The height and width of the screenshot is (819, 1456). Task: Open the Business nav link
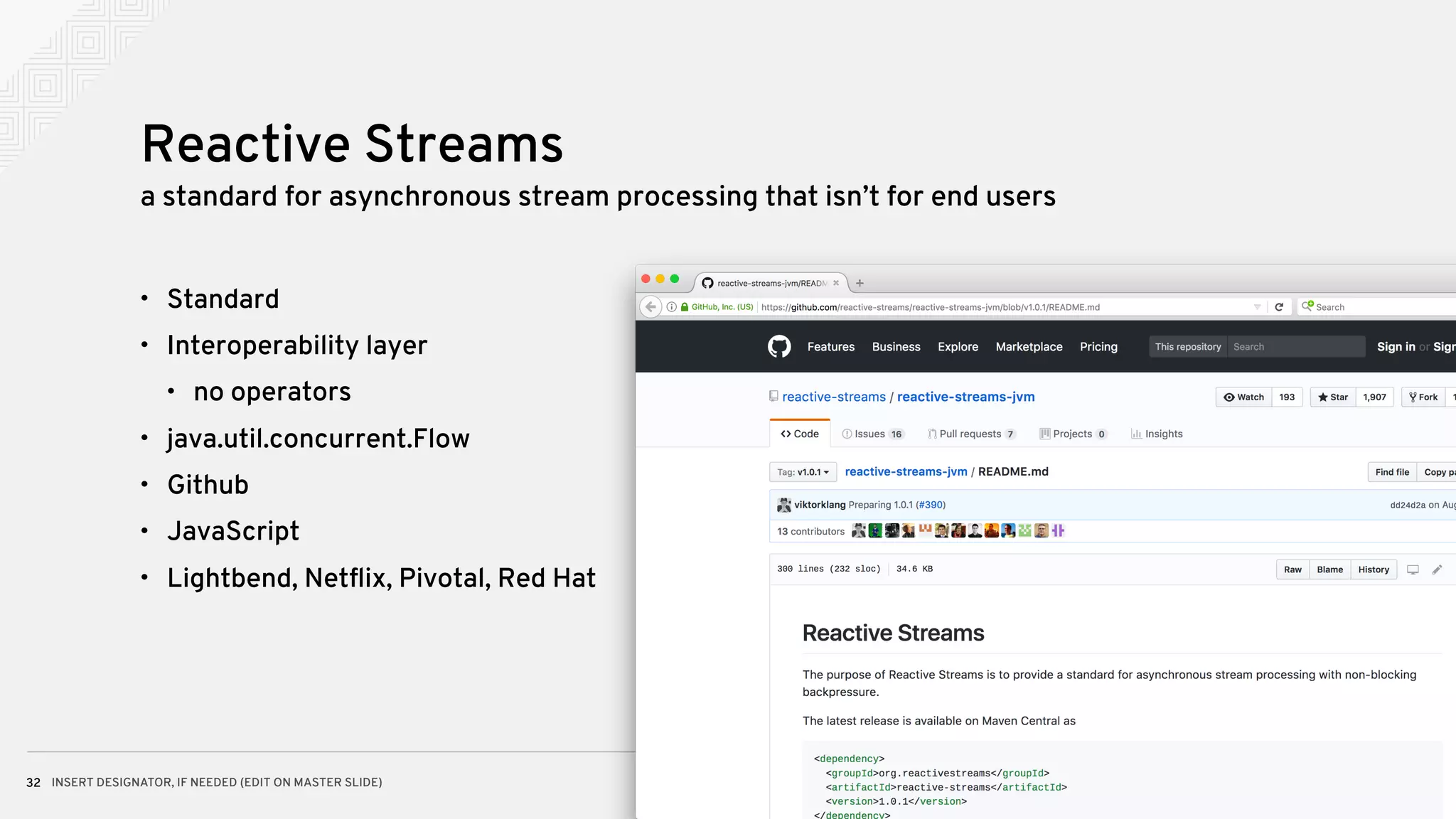click(896, 347)
